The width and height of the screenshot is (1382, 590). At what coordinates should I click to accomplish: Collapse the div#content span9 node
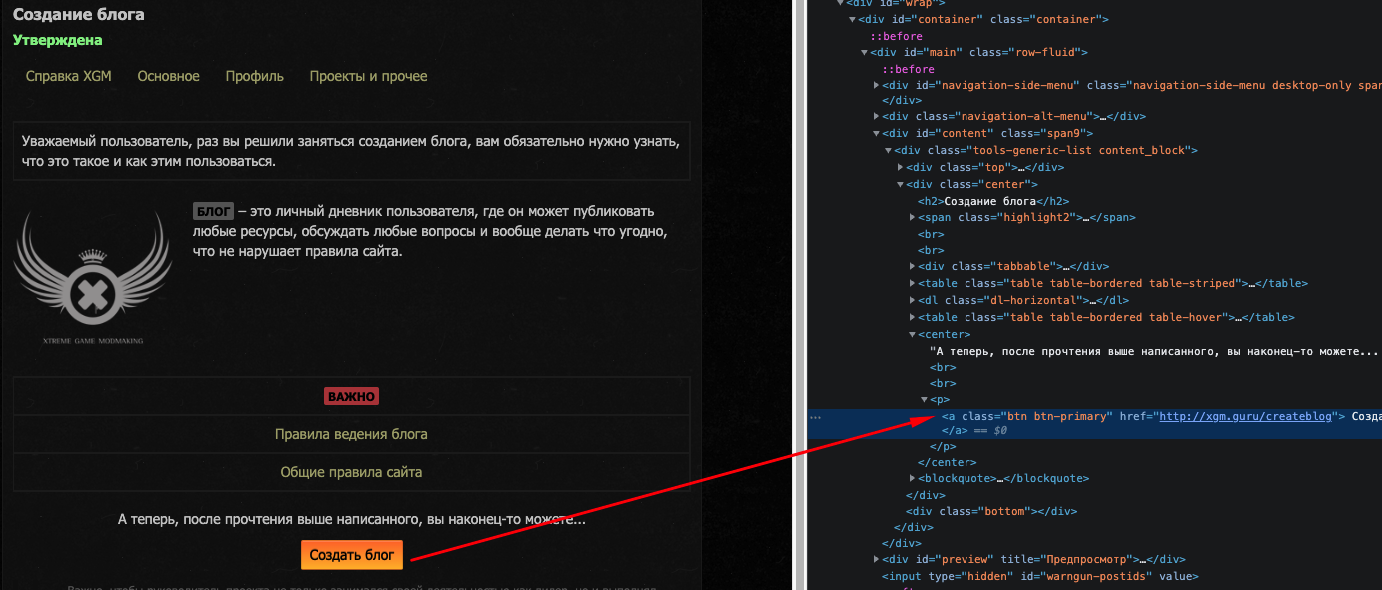click(876, 133)
